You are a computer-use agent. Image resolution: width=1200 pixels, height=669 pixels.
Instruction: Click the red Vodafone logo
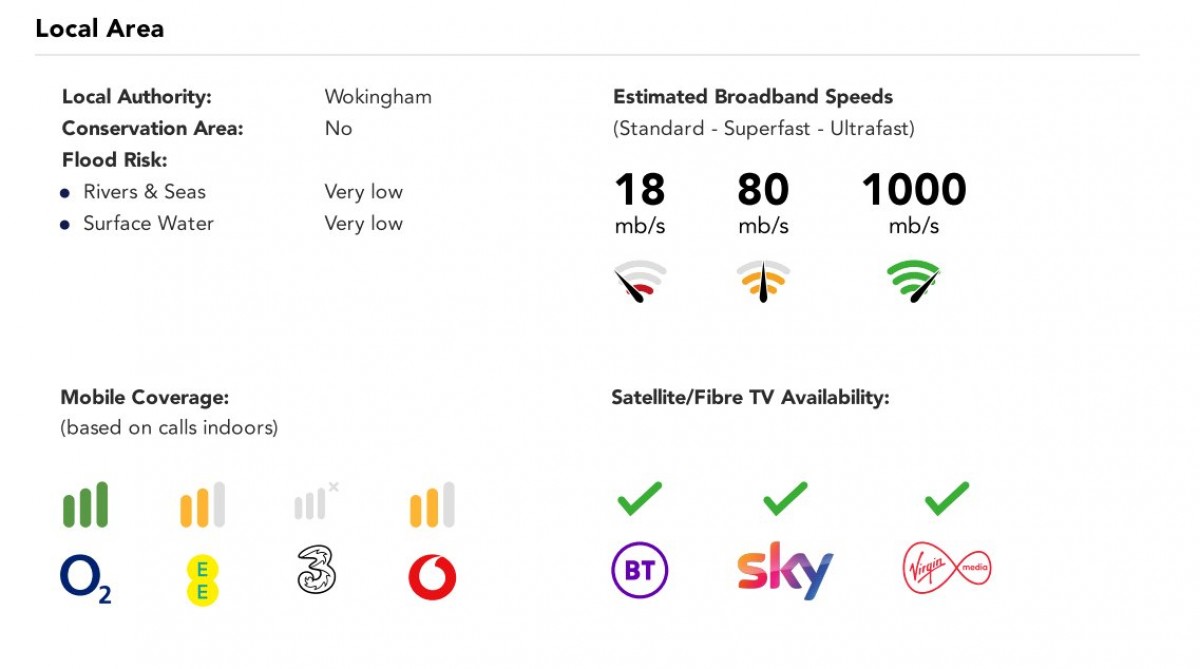432,577
